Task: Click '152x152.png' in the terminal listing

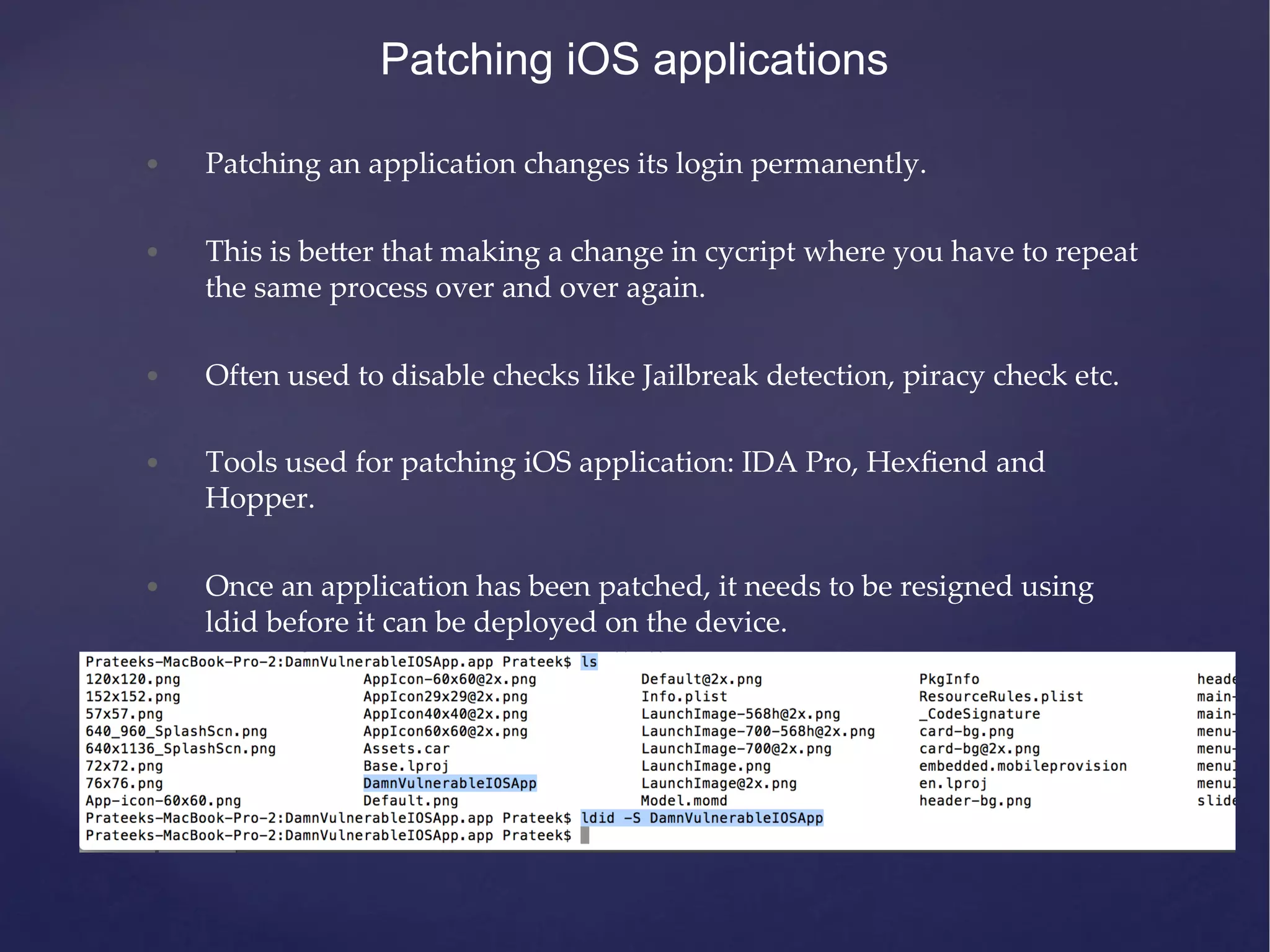Action: (133, 697)
